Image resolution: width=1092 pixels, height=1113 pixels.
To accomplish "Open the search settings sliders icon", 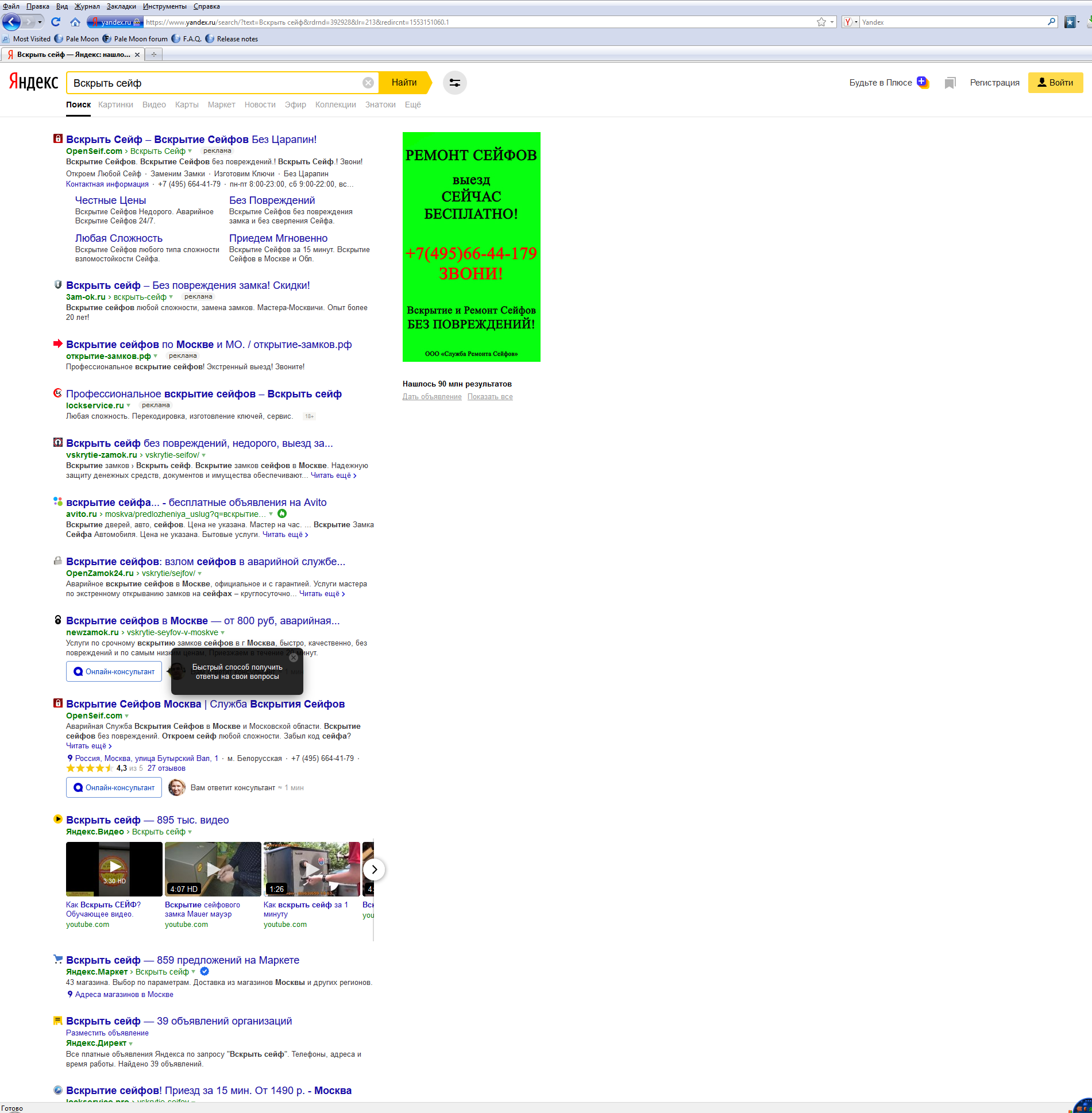I will pyautogui.click(x=455, y=83).
